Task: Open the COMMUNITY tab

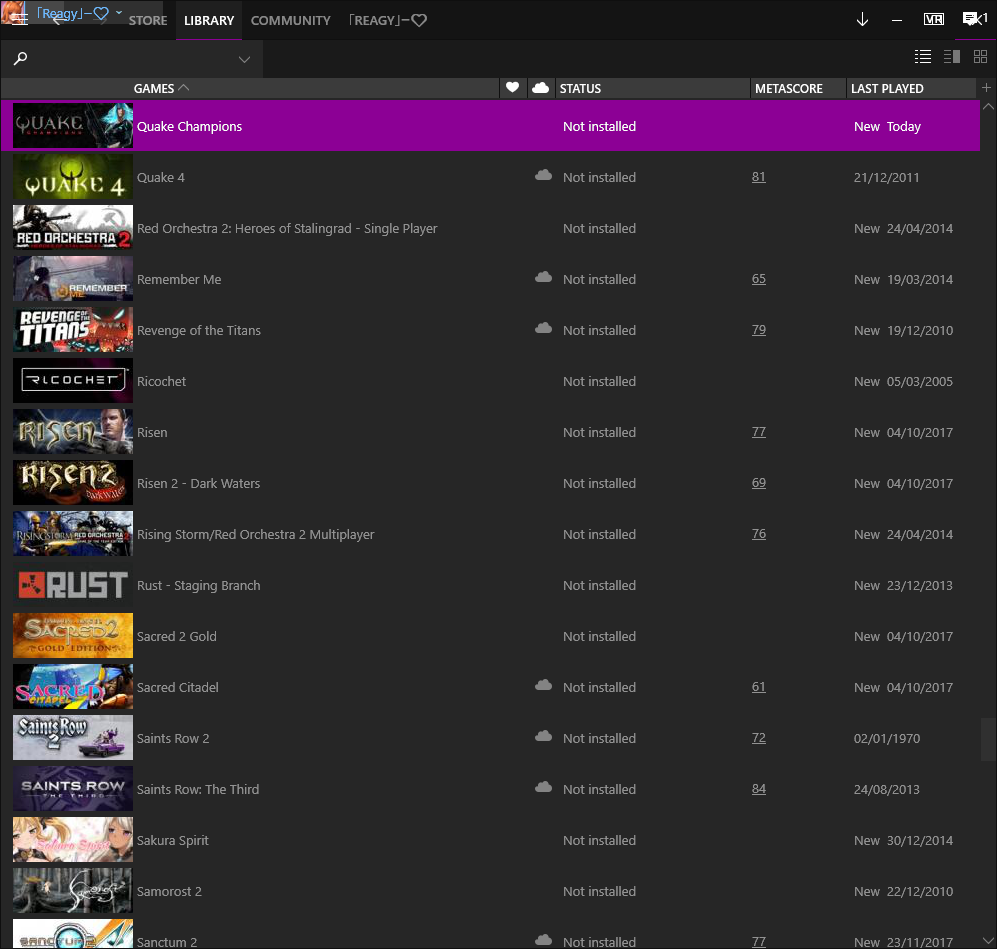Action: [x=291, y=20]
